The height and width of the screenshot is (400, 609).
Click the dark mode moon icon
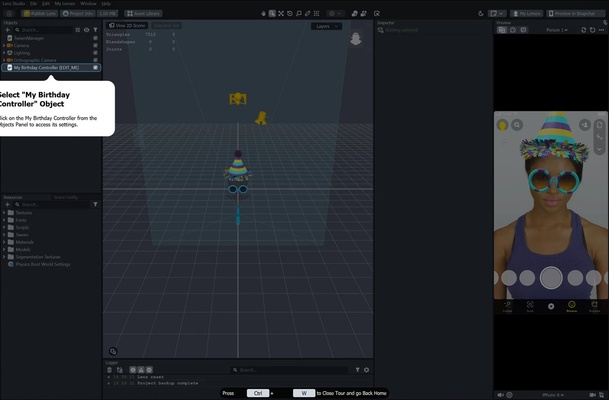coord(480,14)
